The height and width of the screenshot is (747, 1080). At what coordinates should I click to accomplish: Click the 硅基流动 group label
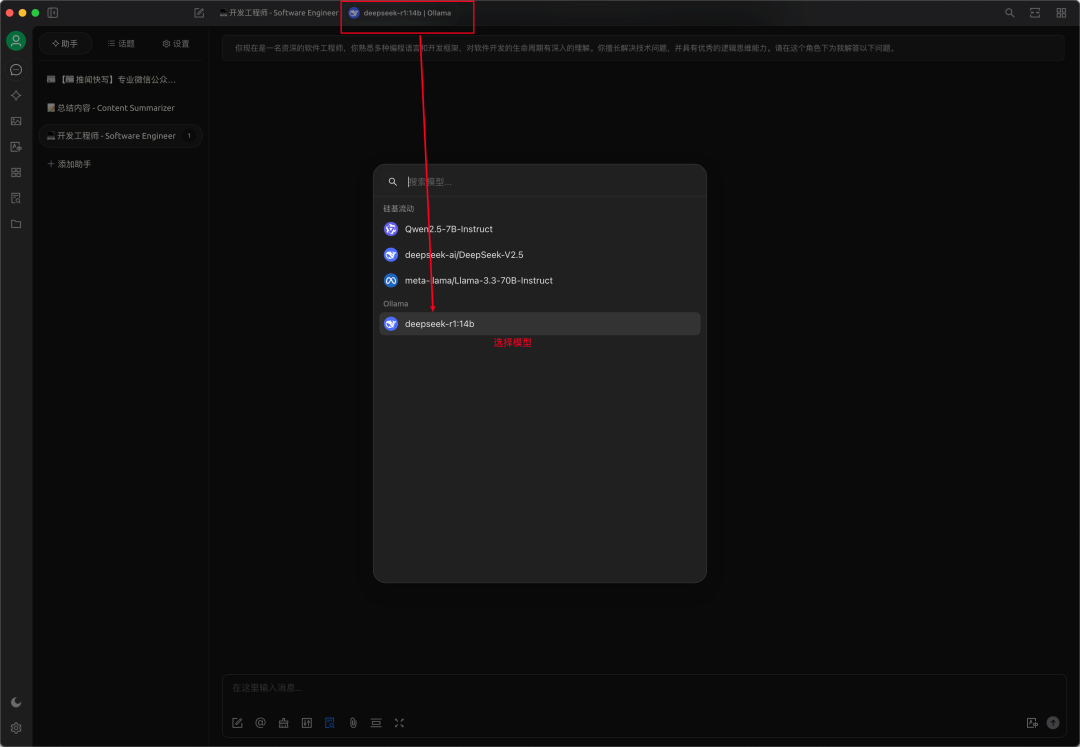tap(399, 209)
